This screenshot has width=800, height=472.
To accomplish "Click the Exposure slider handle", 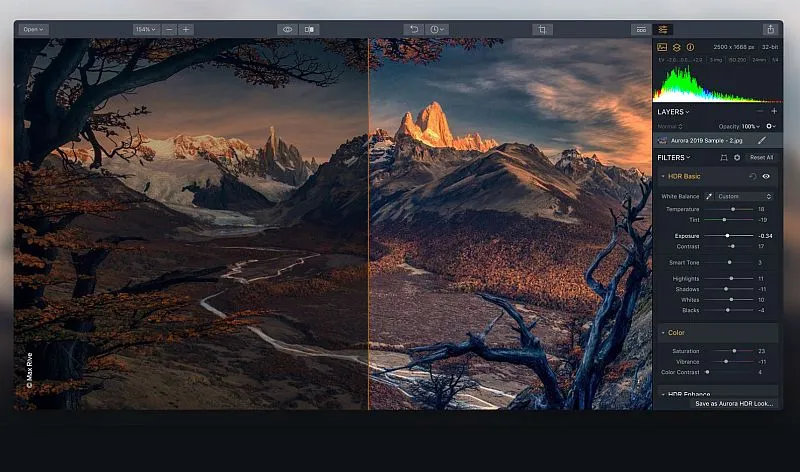I will point(726,235).
